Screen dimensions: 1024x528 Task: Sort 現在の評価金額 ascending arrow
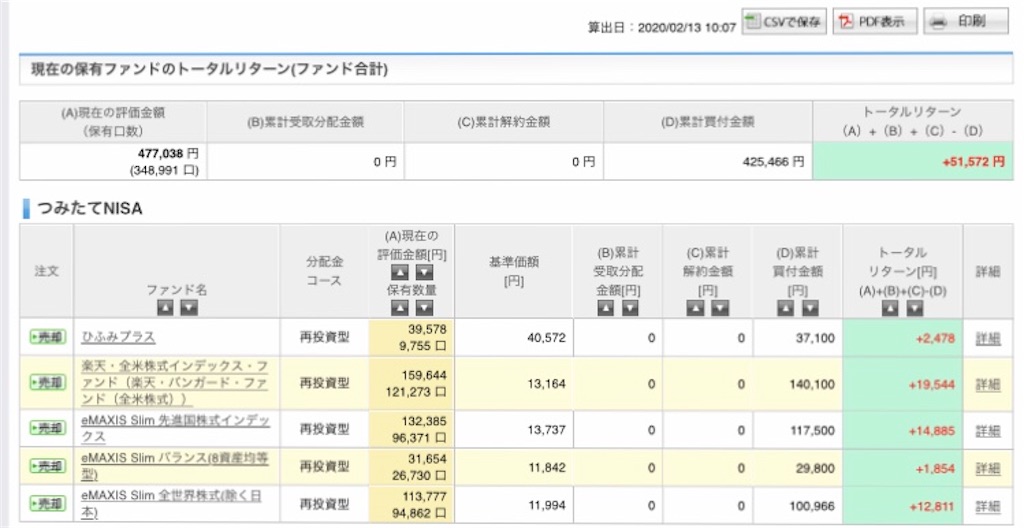click(400, 272)
